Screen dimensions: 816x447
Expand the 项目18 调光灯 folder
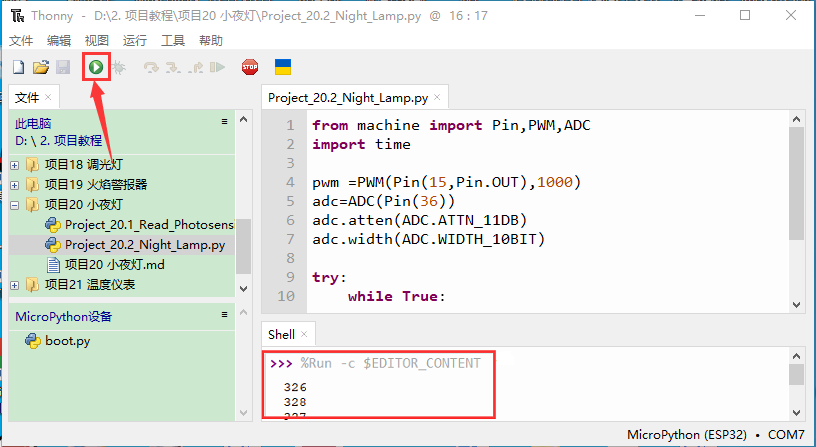(x=15, y=165)
